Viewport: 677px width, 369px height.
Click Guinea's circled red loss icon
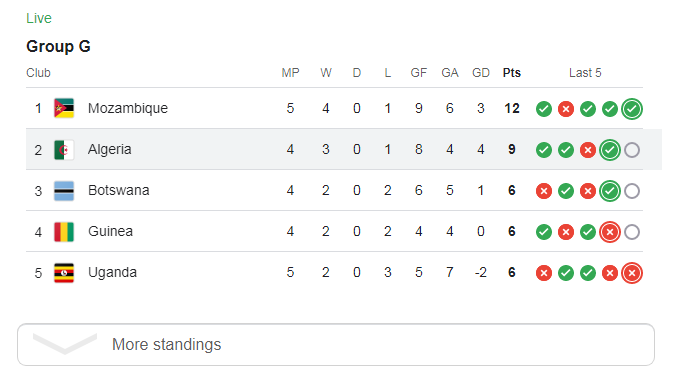610,232
